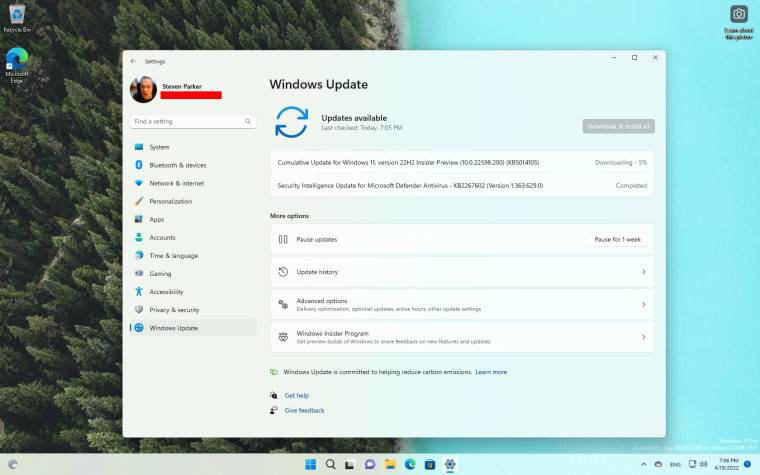
Task: Open Windows Insider Program settings
Action: point(462,337)
